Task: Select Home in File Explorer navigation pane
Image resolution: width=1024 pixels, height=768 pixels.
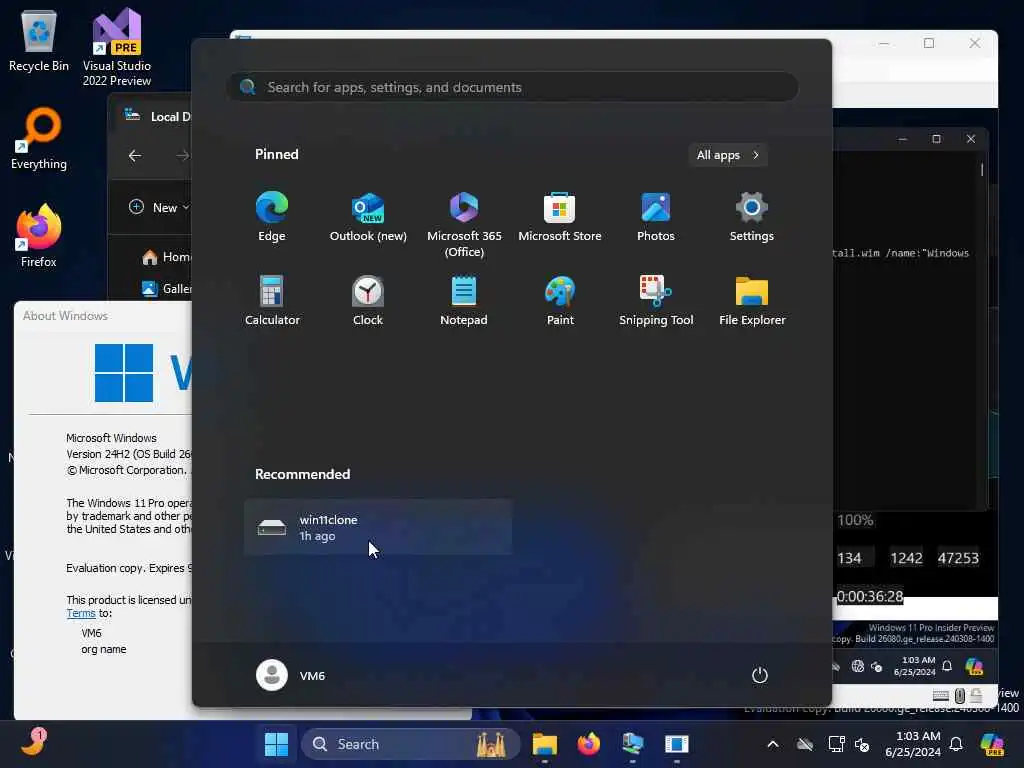Action: pos(167,257)
